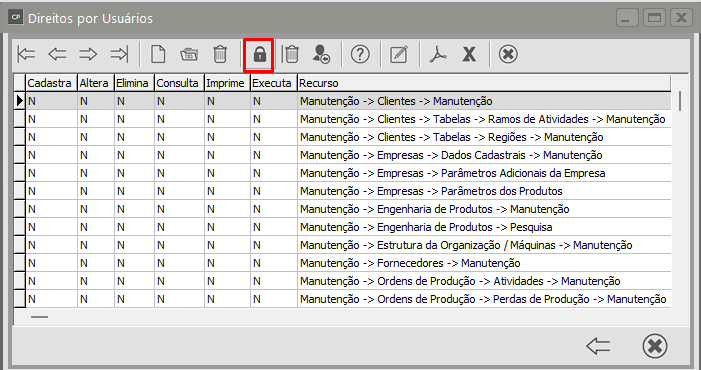Viewport: 701px width, 370px height.
Task: Open help question mark icon
Action: coord(360,55)
